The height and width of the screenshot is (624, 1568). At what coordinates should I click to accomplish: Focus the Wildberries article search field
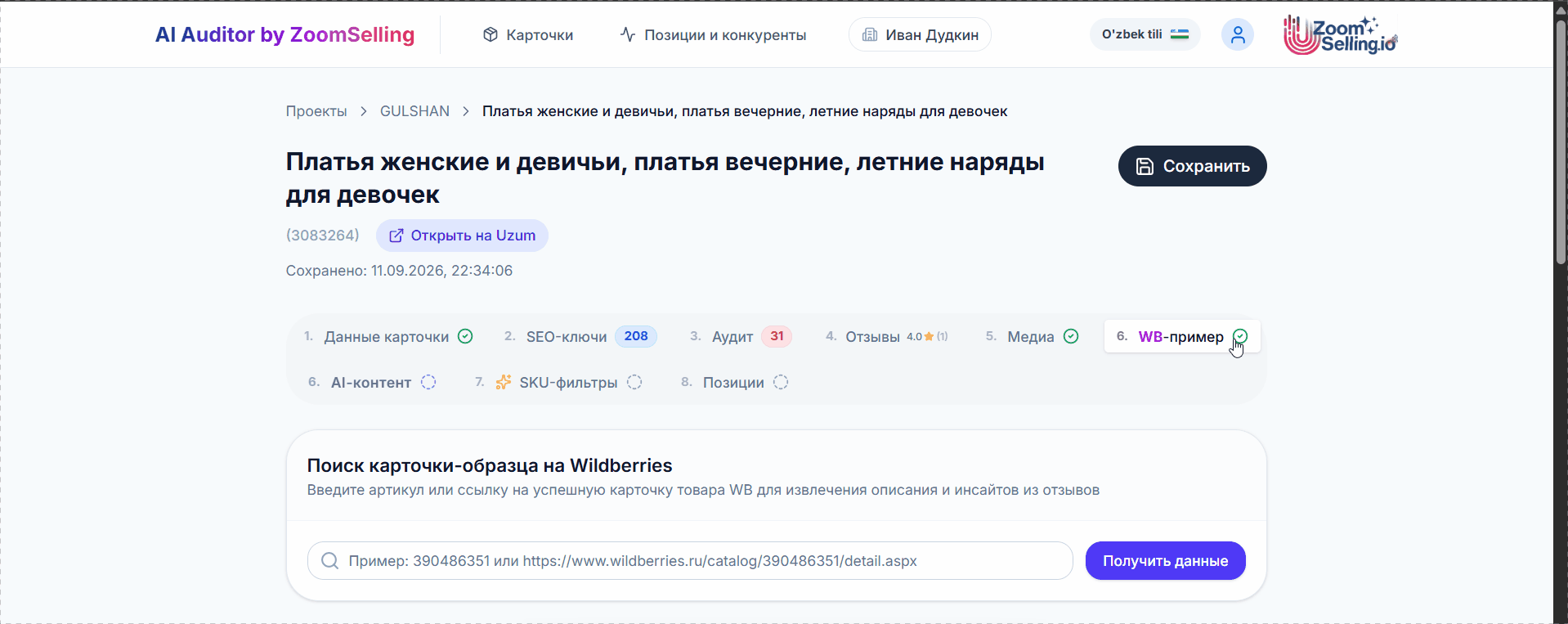(690, 560)
